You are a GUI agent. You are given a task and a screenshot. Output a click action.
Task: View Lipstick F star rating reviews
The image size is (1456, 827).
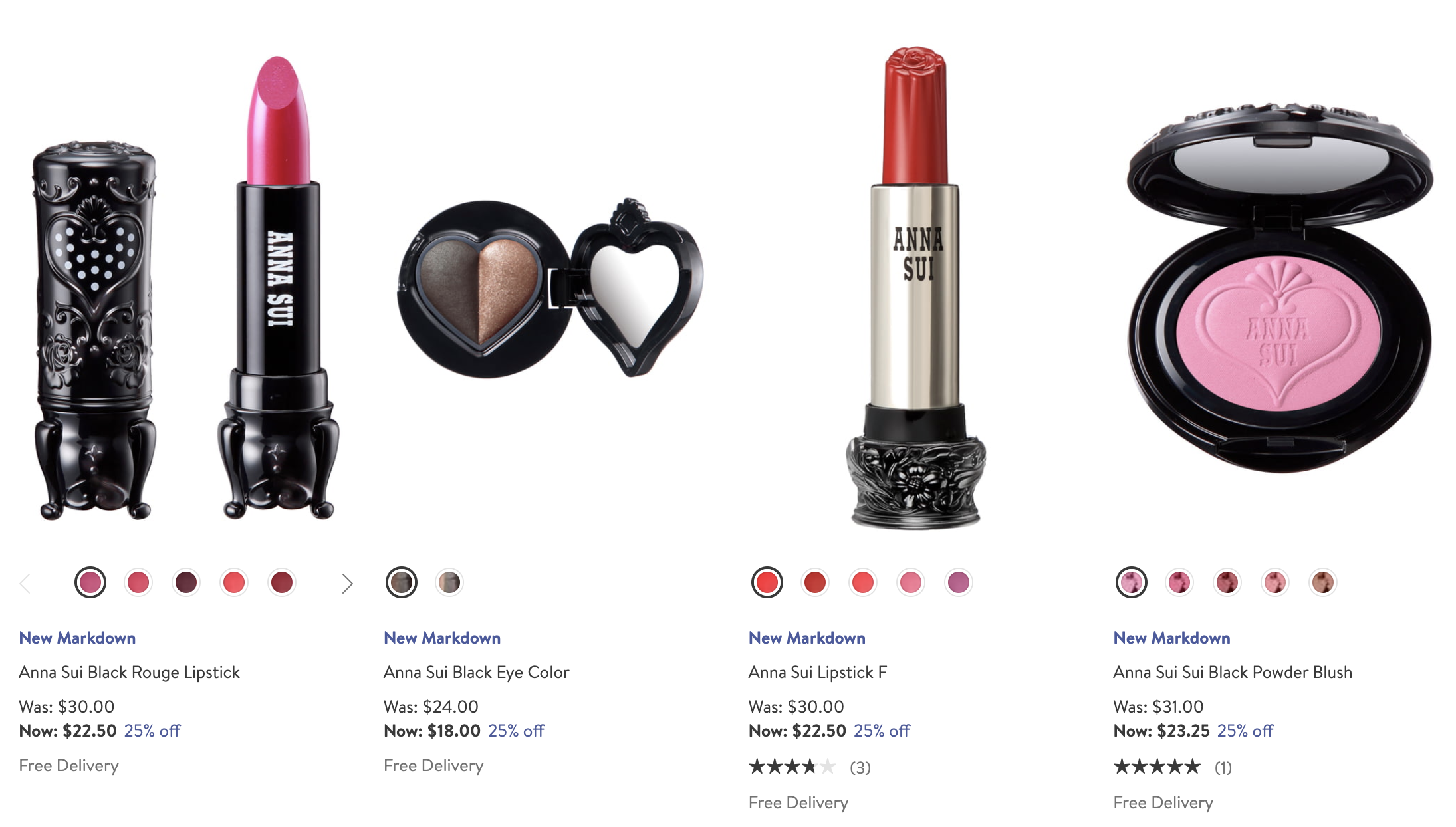810,767
